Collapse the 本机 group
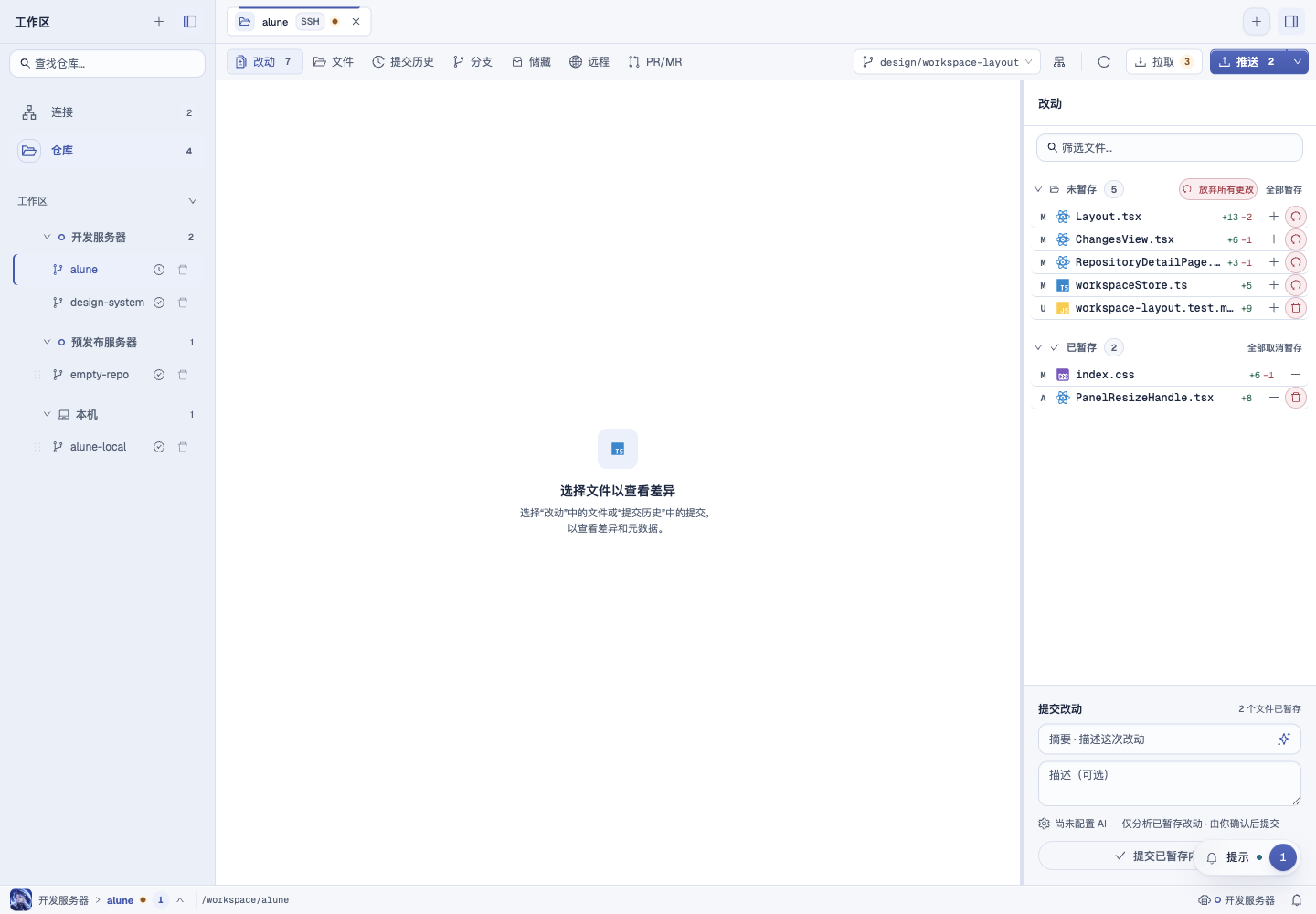Image resolution: width=1316 pixels, height=914 pixels. [x=48, y=414]
